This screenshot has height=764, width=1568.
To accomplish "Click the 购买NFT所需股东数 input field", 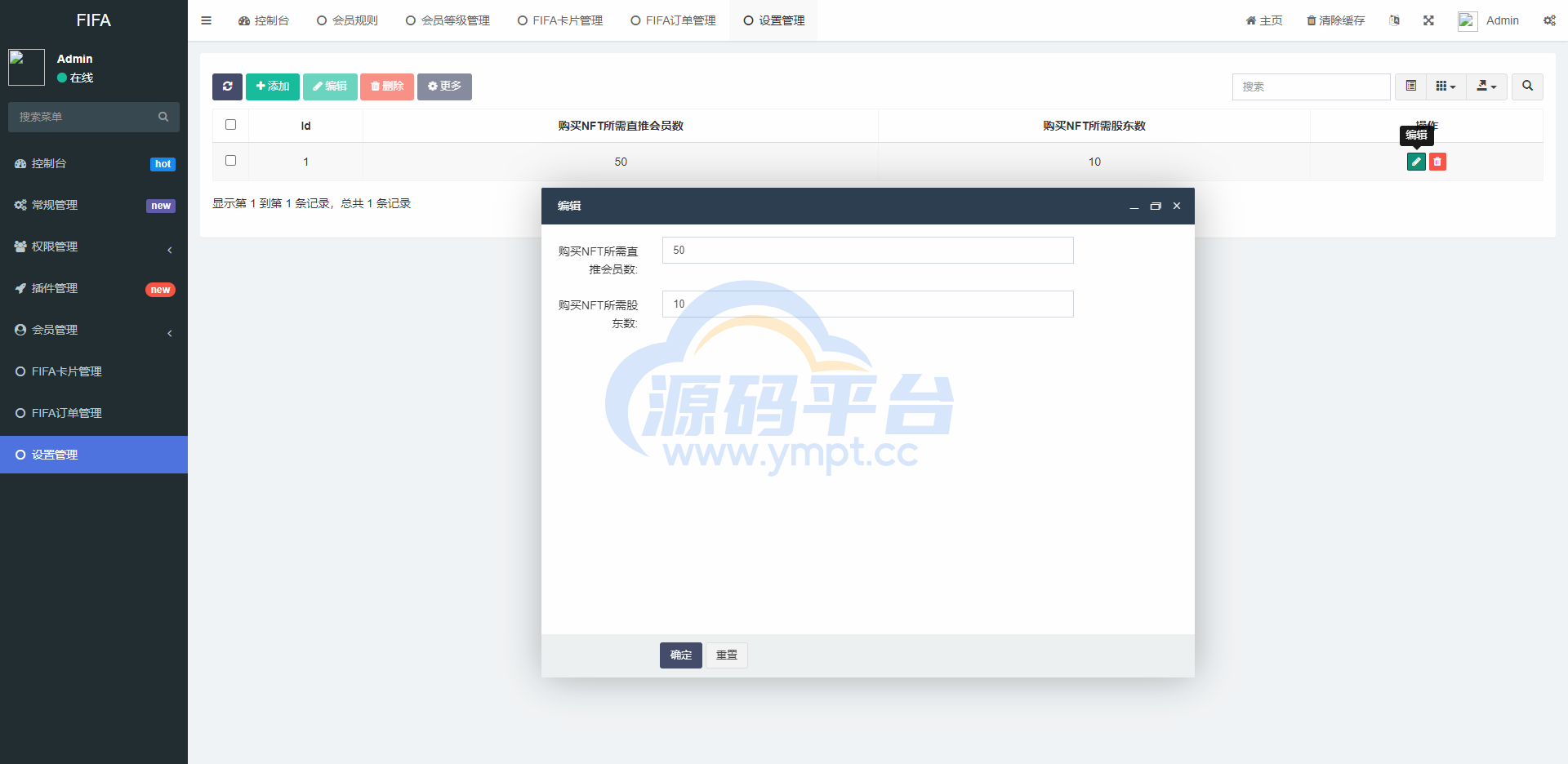I will point(867,304).
